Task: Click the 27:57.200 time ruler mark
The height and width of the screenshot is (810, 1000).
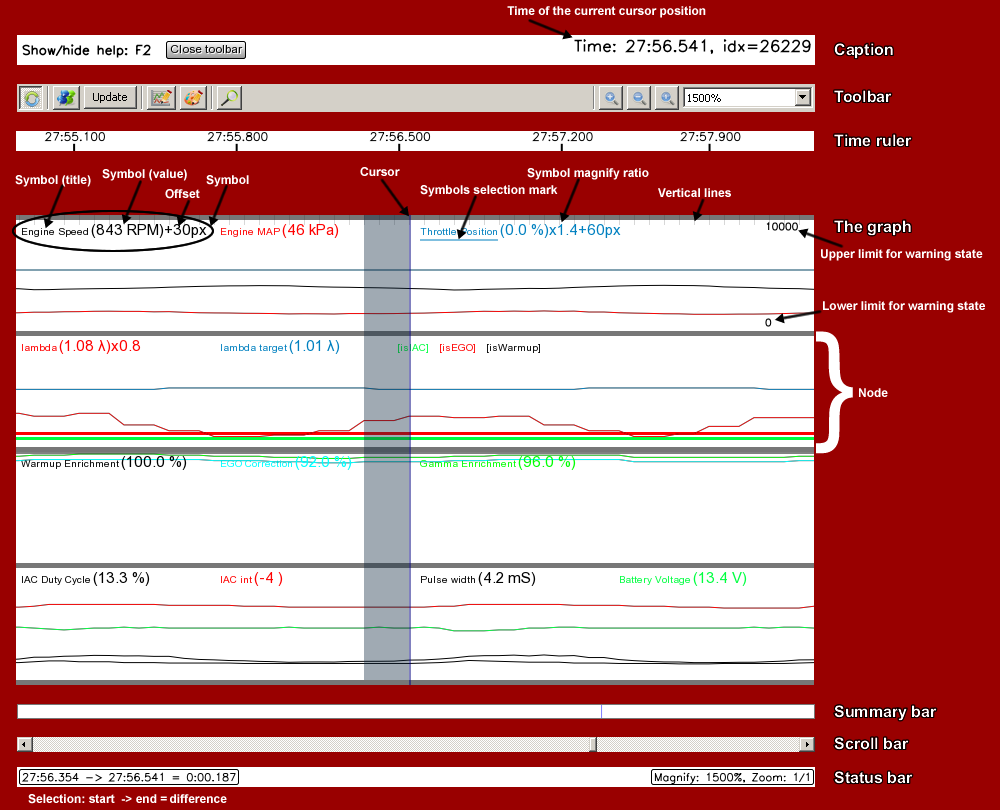Action: point(562,137)
